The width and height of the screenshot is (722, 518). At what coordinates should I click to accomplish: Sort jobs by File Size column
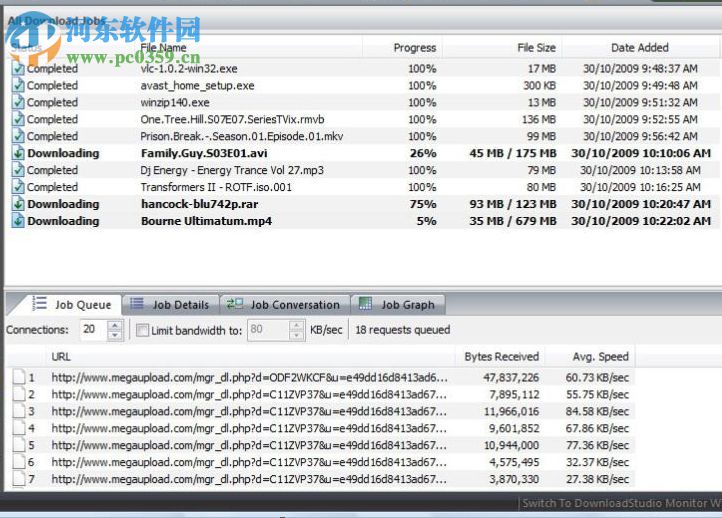pos(536,47)
